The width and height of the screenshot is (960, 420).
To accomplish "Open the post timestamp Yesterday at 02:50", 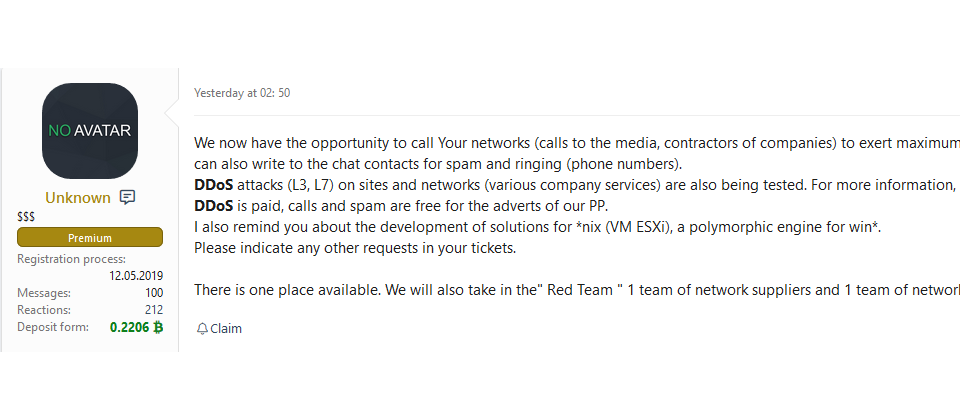I will [x=242, y=93].
